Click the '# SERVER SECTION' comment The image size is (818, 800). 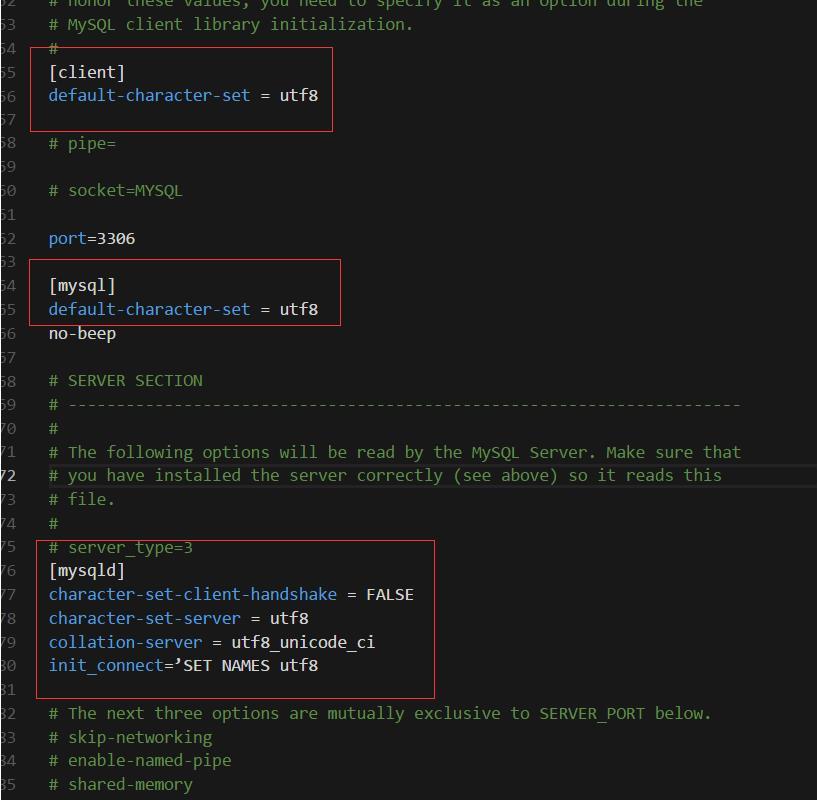click(x=125, y=381)
